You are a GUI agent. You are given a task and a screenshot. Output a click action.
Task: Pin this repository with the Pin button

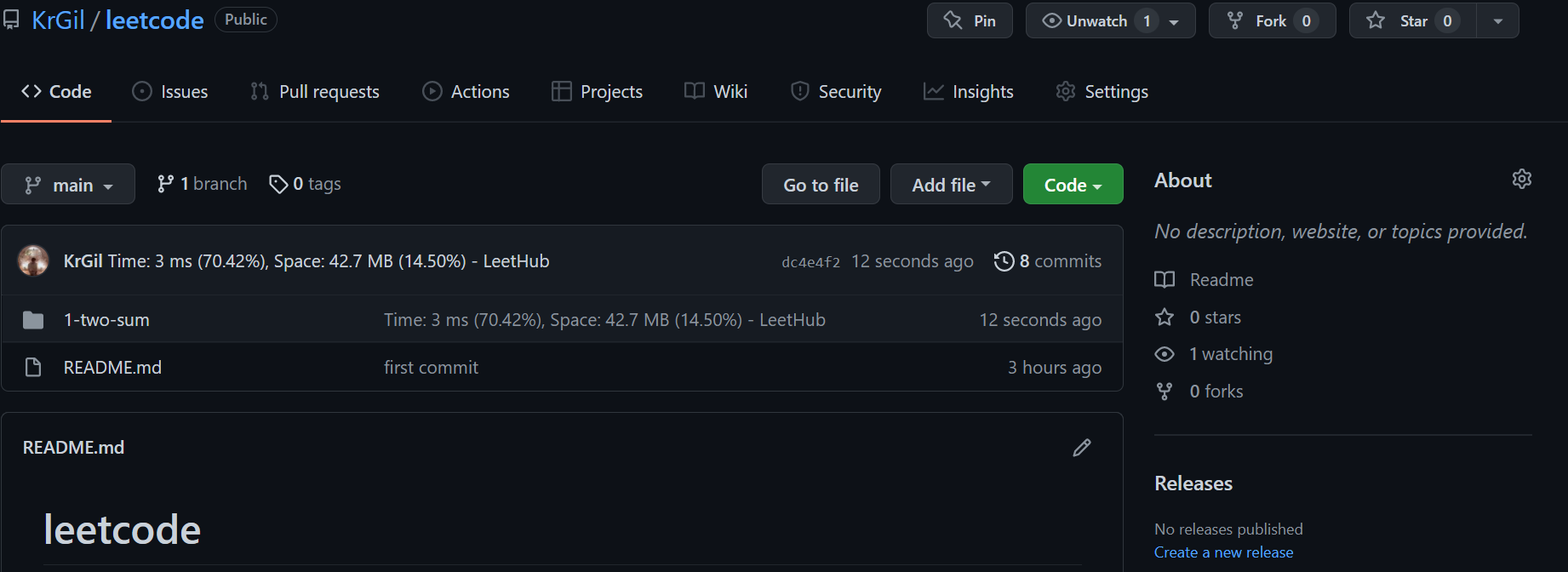point(970,20)
